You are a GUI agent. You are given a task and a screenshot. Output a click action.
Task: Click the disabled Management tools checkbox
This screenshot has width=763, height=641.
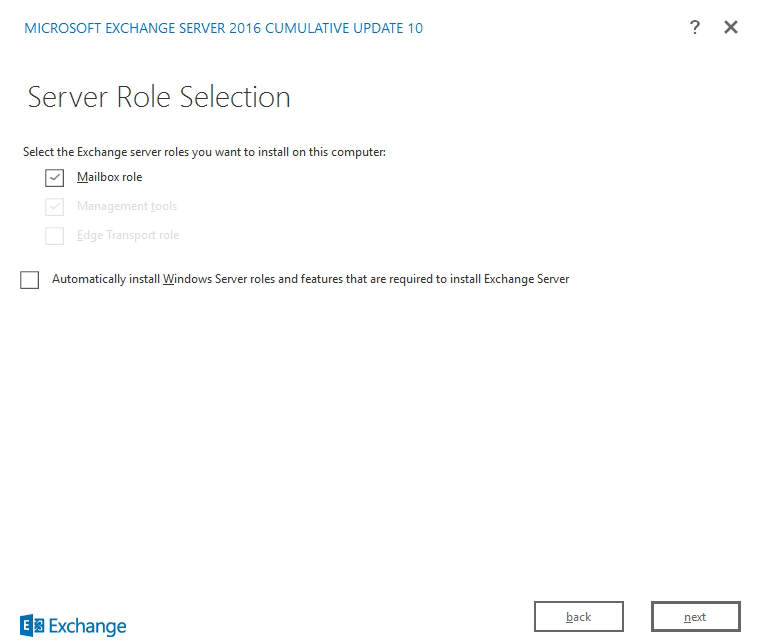(54, 207)
